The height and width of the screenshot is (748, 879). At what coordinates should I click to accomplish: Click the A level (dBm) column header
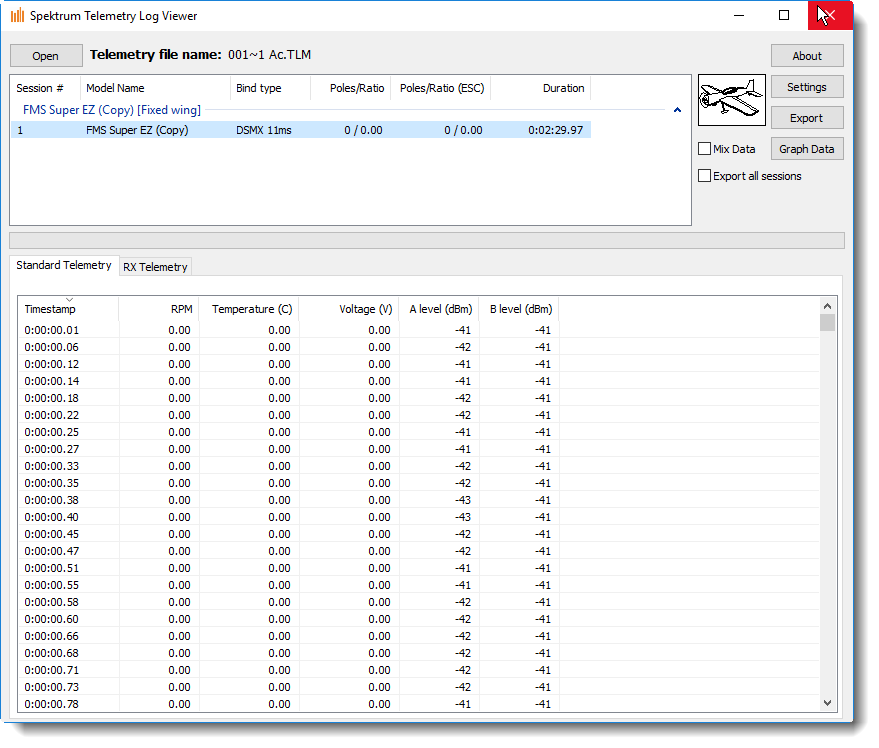coord(438,309)
